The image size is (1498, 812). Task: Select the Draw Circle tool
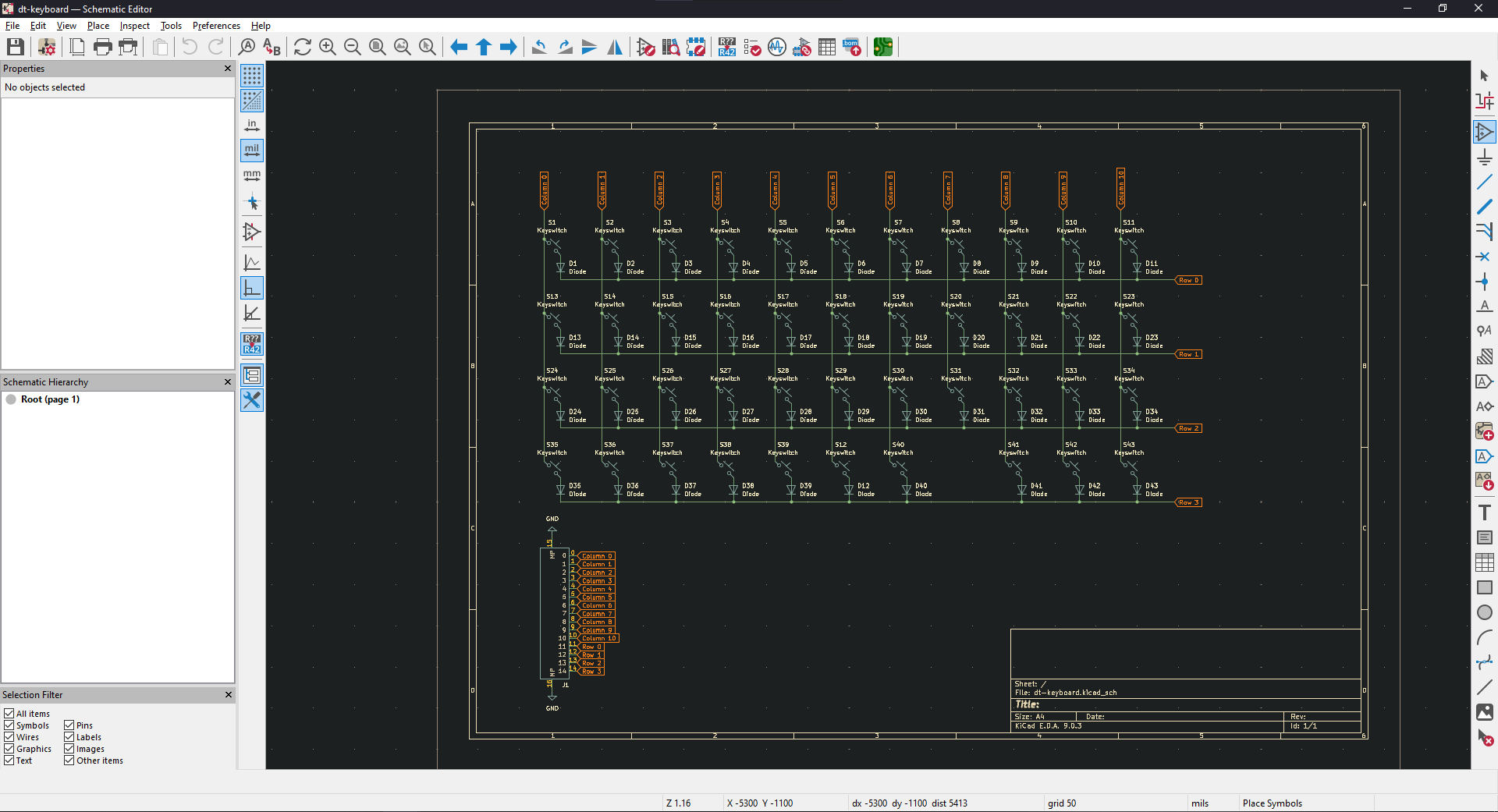tap(1485, 612)
